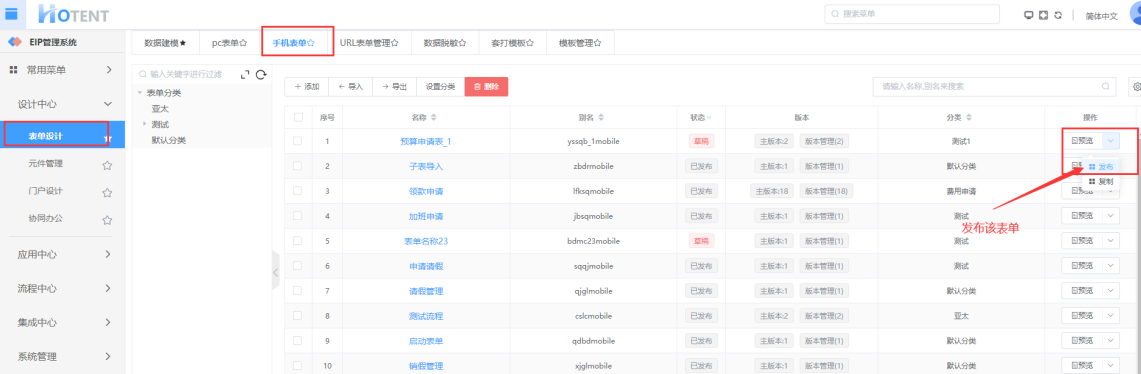Favorite 元件管理 via its star icon
The width and height of the screenshot is (1141, 374).
coord(108,165)
